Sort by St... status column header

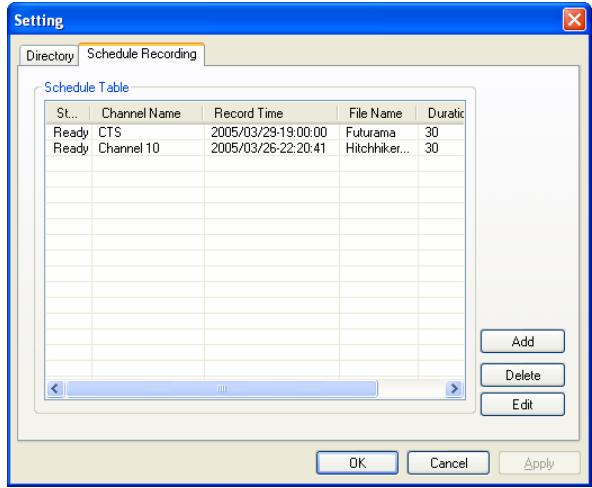coord(68,113)
